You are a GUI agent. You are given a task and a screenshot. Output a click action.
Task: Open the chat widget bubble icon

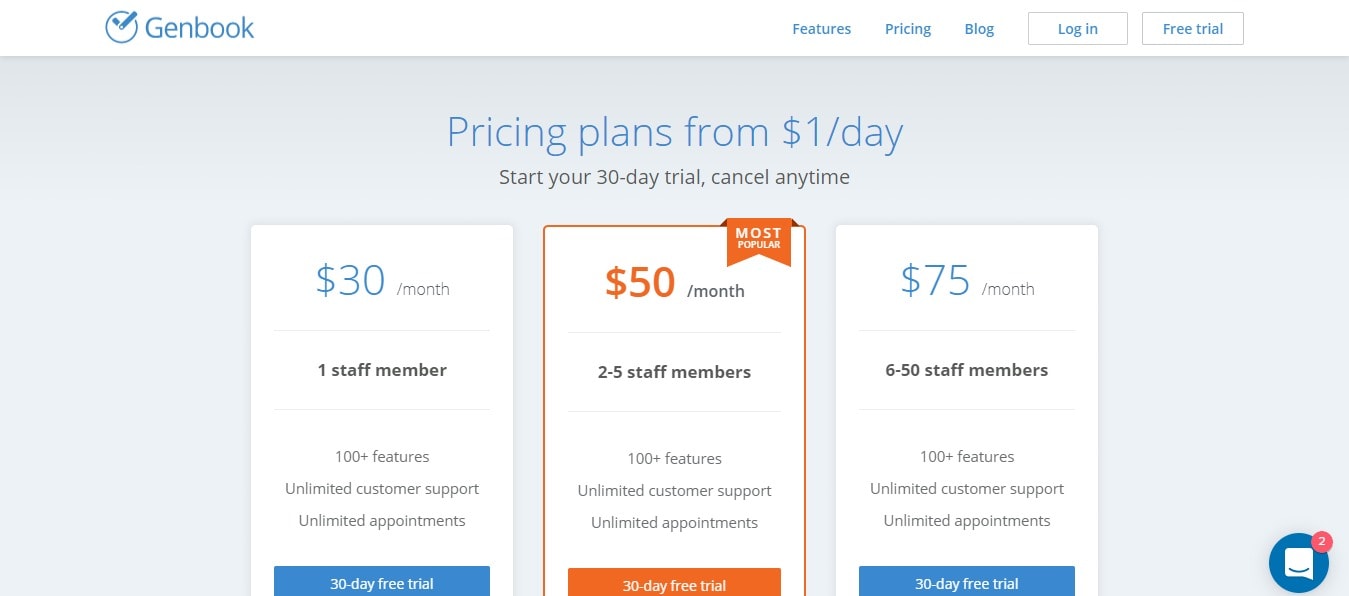click(x=1298, y=563)
